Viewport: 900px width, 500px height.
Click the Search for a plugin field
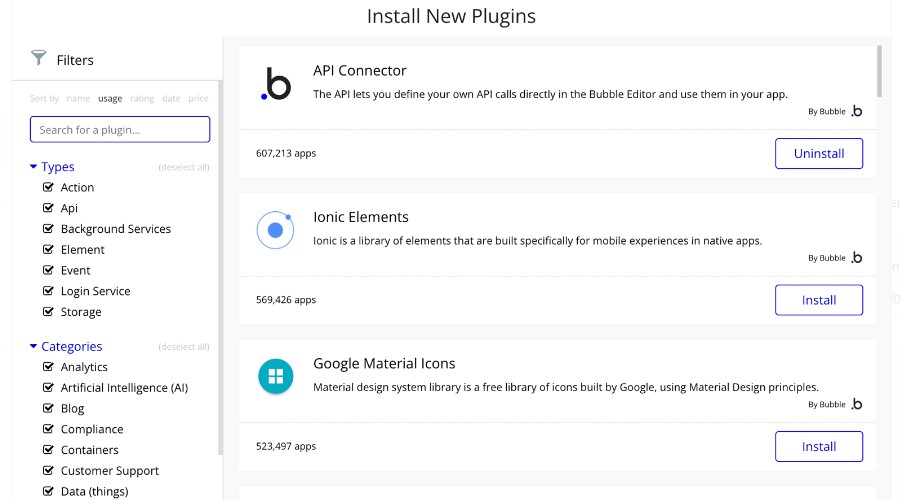[120, 130]
